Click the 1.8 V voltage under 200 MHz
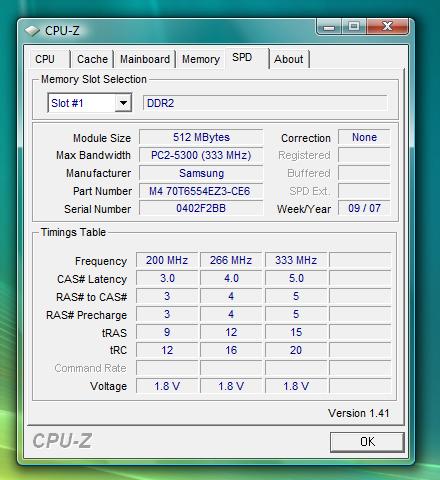The image size is (440, 480). pos(167,386)
